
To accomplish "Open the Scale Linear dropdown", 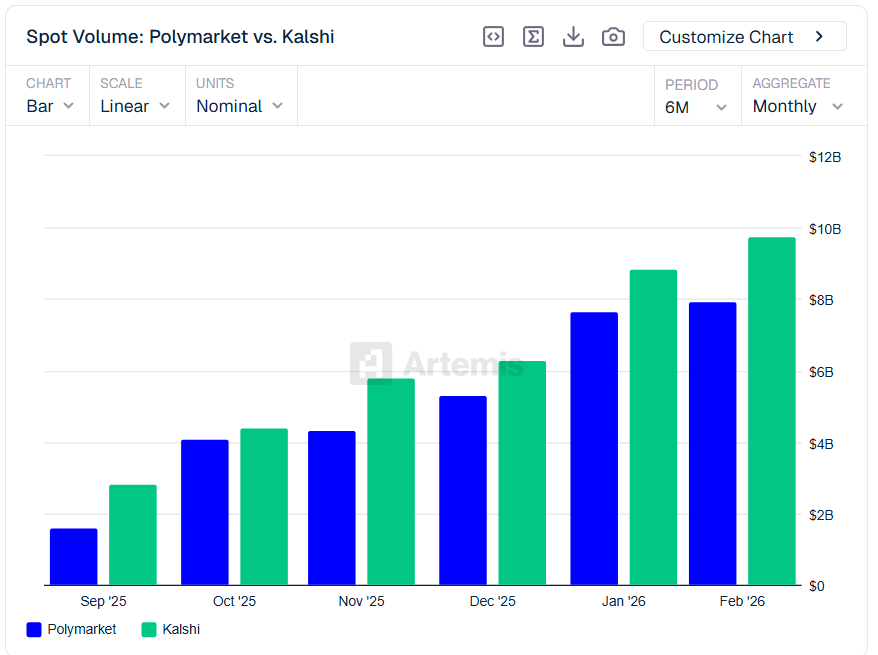I will (135, 106).
